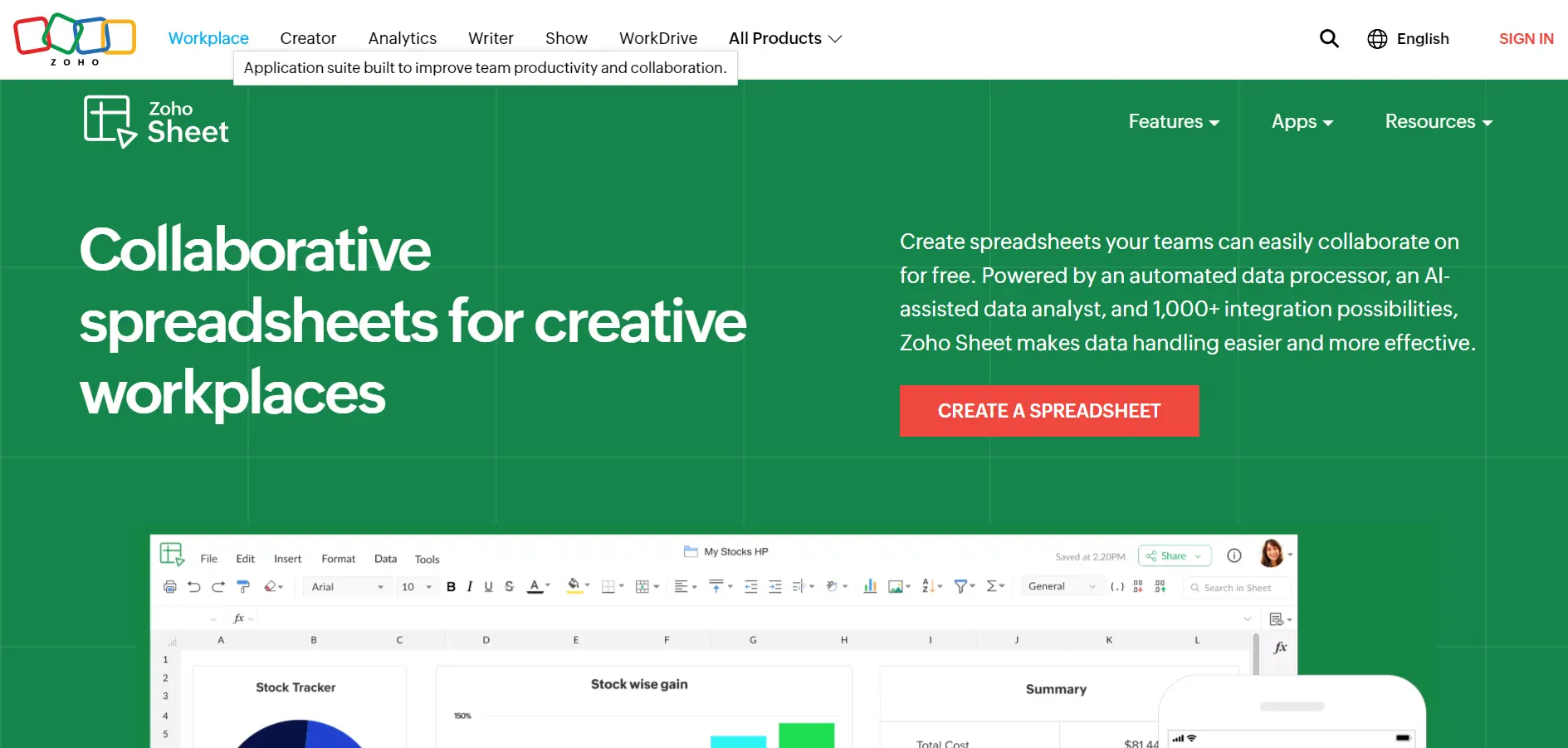Click the horizontal align icon
The width and height of the screenshot is (1568, 748).
[x=681, y=587]
